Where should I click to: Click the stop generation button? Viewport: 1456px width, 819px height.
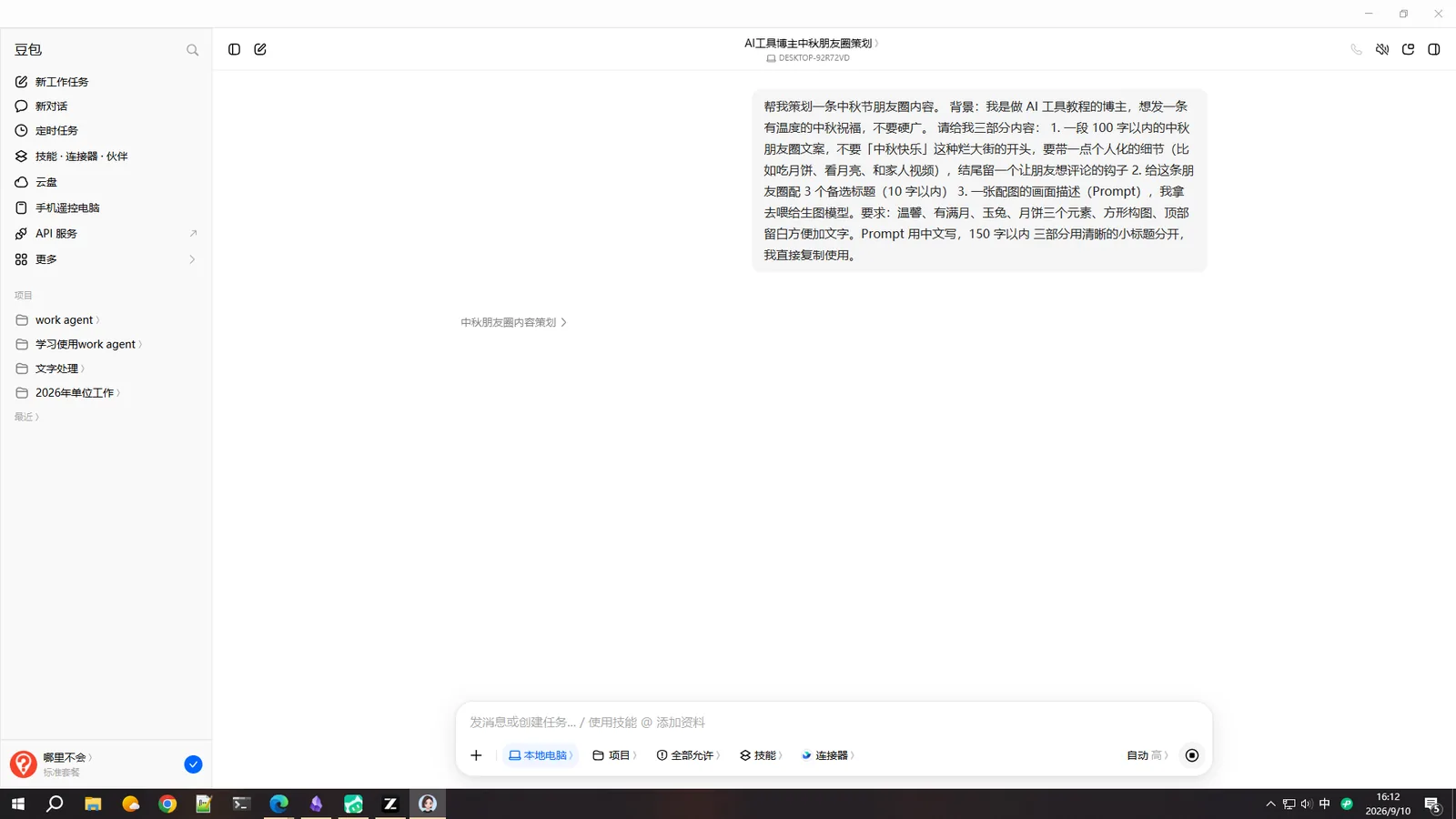point(1192,755)
